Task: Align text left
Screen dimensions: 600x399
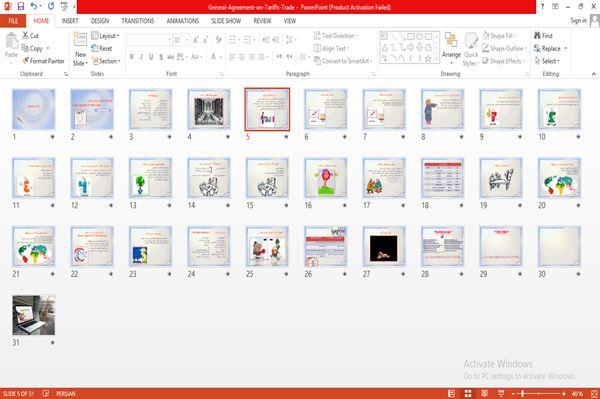Action: pos(232,57)
